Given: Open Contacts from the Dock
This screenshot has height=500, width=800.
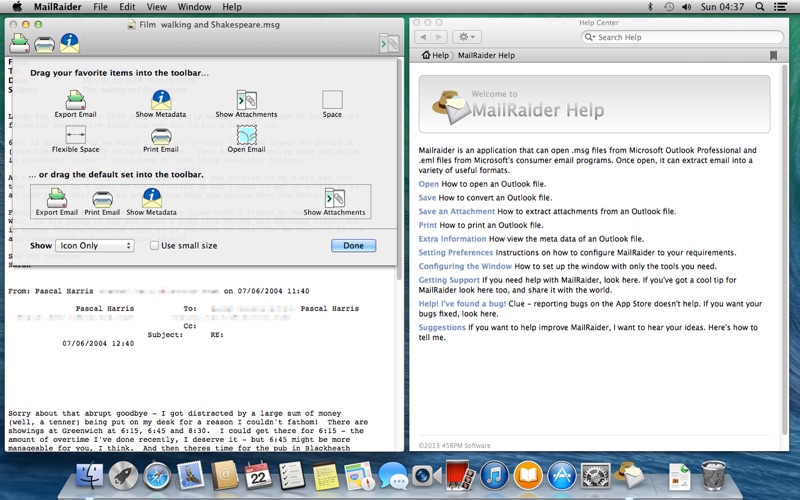Looking at the screenshot, I should click(224, 475).
